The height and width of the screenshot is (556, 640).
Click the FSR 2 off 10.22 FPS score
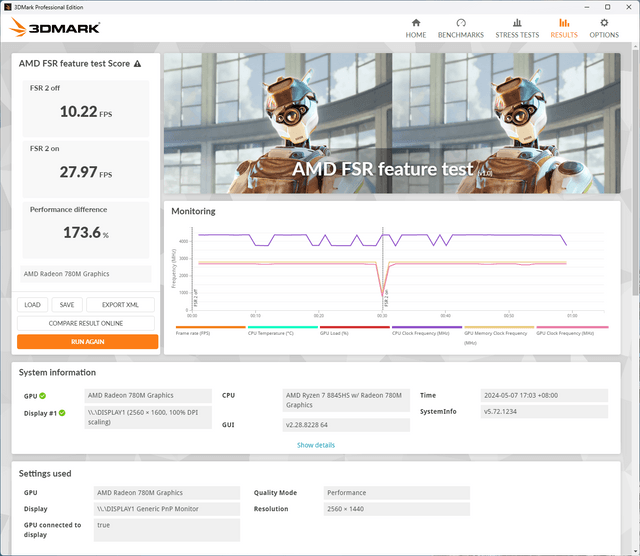coord(86,111)
